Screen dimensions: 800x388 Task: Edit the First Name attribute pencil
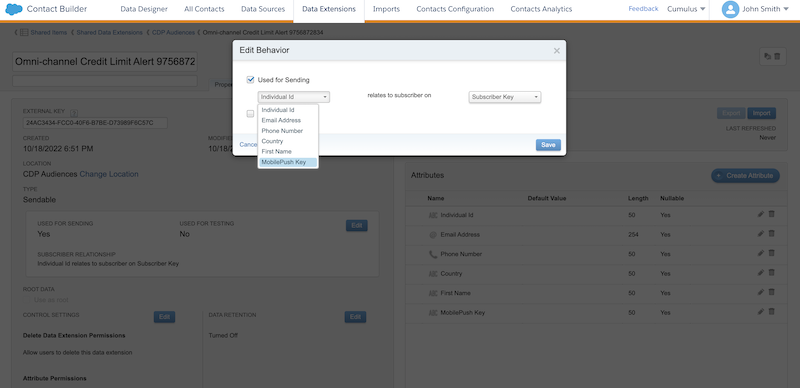coord(761,292)
